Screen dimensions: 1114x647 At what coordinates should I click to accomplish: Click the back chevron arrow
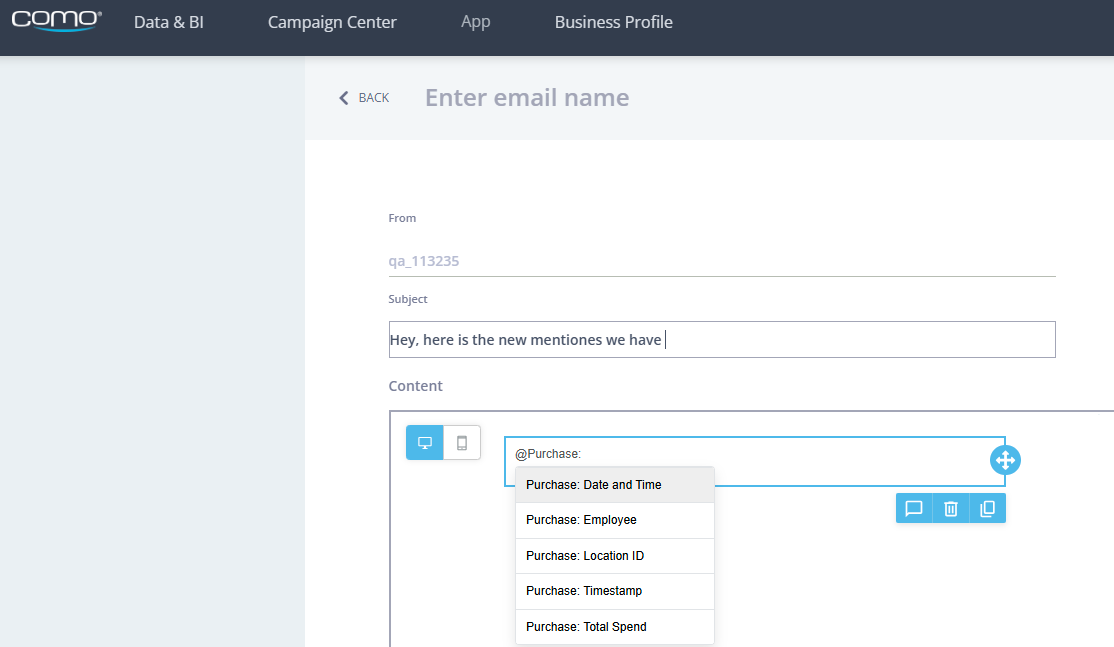tap(344, 98)
